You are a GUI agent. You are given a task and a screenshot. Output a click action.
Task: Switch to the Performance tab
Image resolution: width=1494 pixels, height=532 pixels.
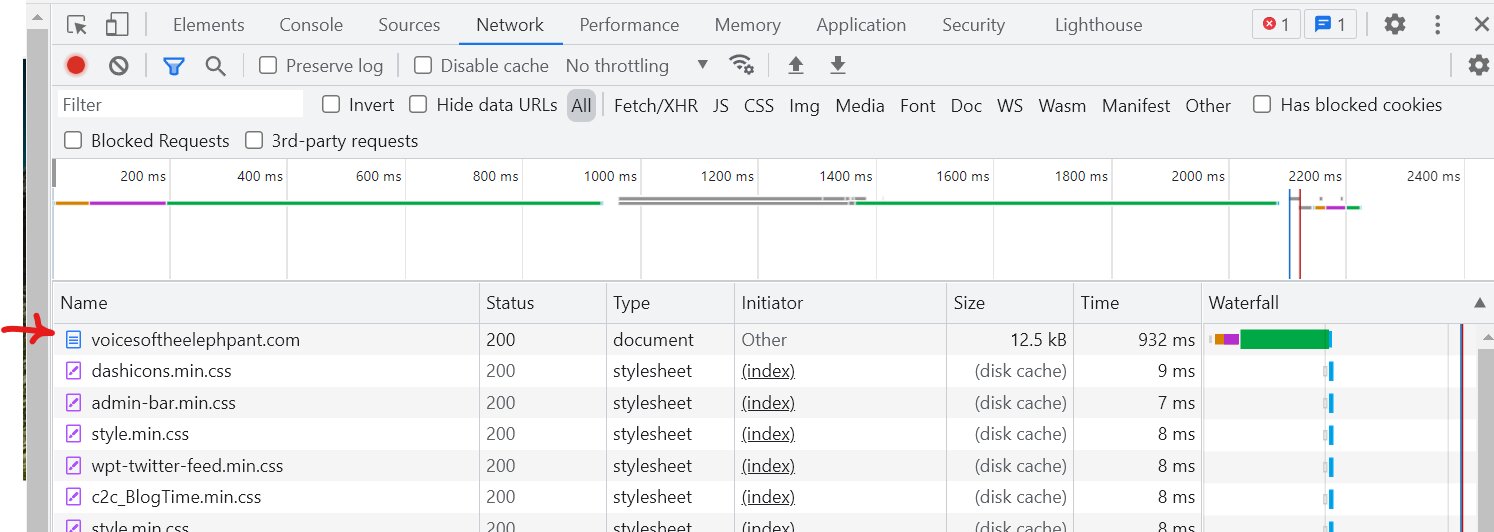point(629,25)
